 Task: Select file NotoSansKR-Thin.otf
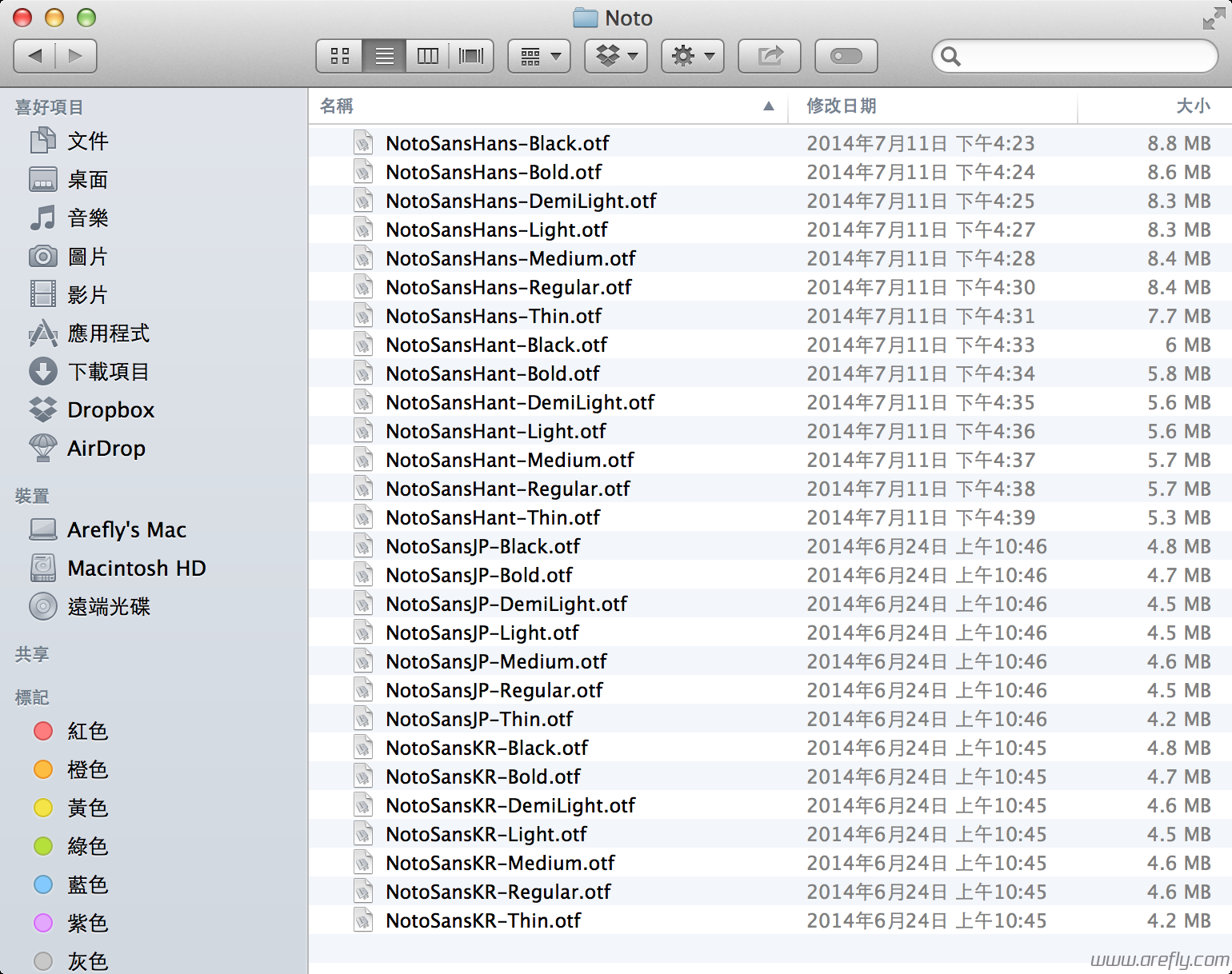[770, 920]
